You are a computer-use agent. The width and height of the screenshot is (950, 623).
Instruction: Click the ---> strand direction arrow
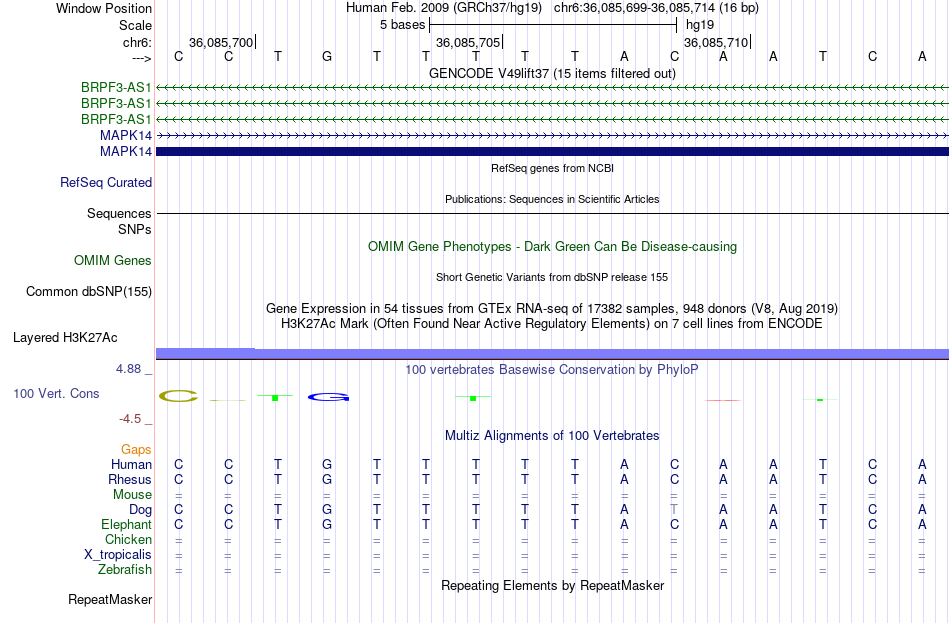pyautogui.click(x=142, y=58)
